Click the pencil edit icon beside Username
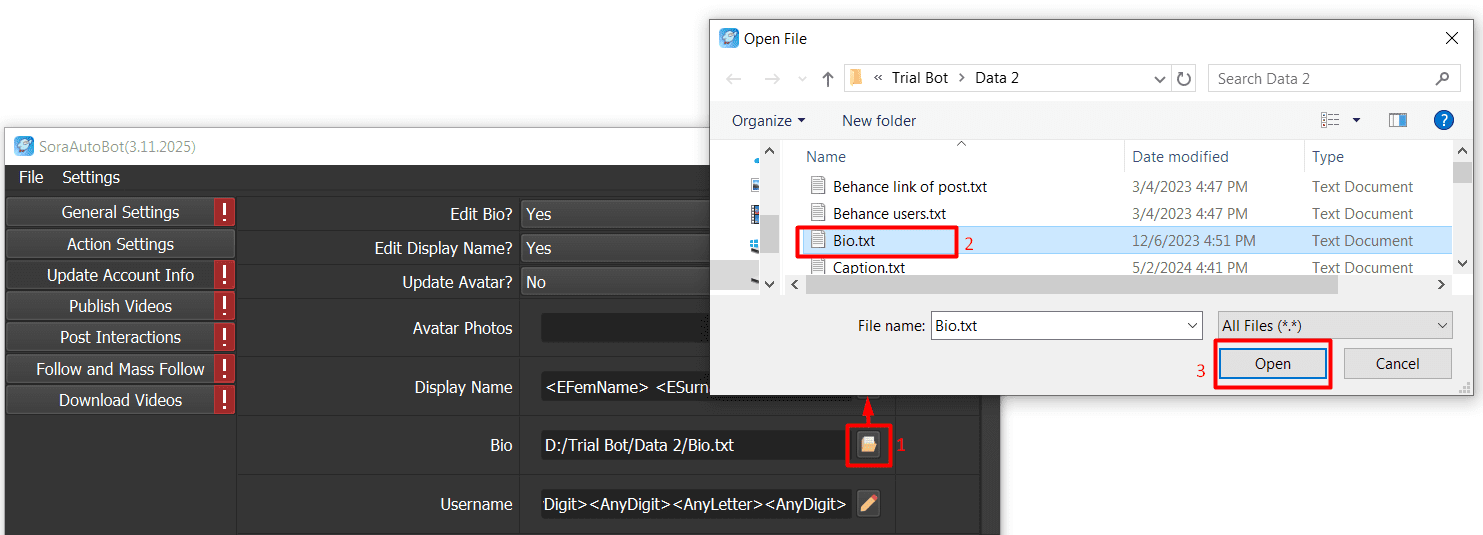This screenshot has height=535, width=1483. pyautogui.click(x=869, y=504)
